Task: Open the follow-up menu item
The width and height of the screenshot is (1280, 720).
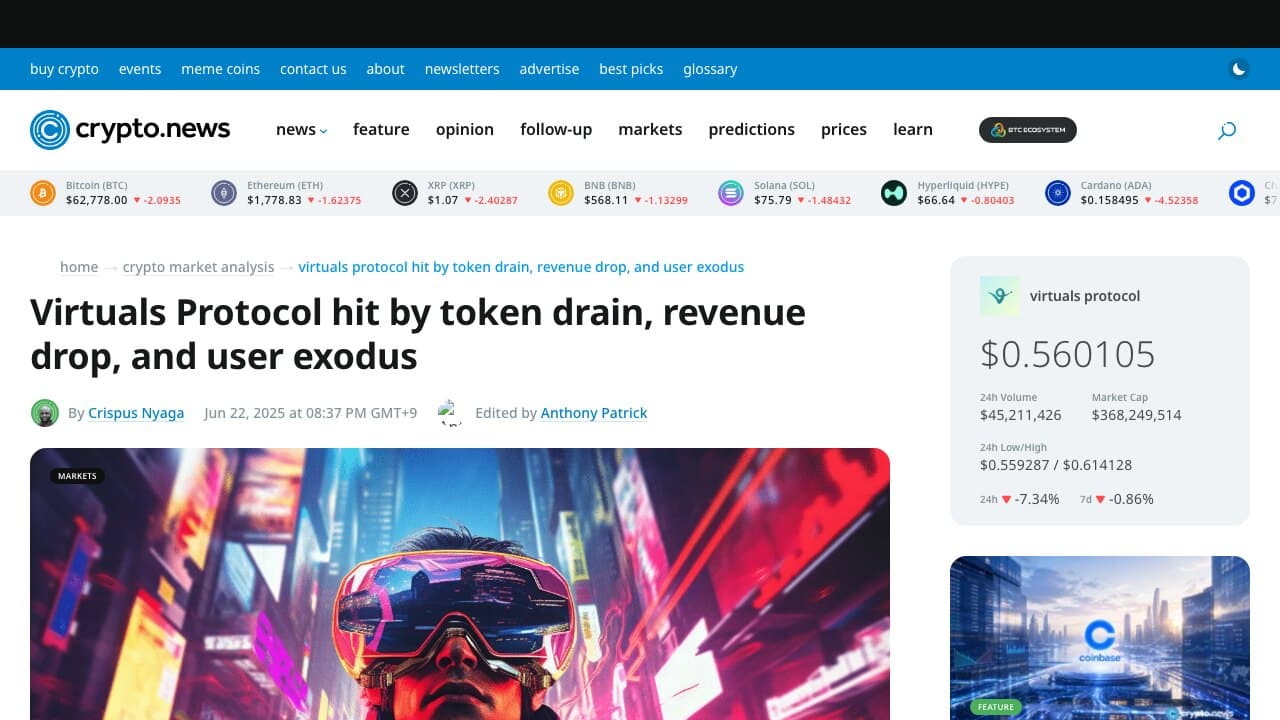Action: pos(556,130)
